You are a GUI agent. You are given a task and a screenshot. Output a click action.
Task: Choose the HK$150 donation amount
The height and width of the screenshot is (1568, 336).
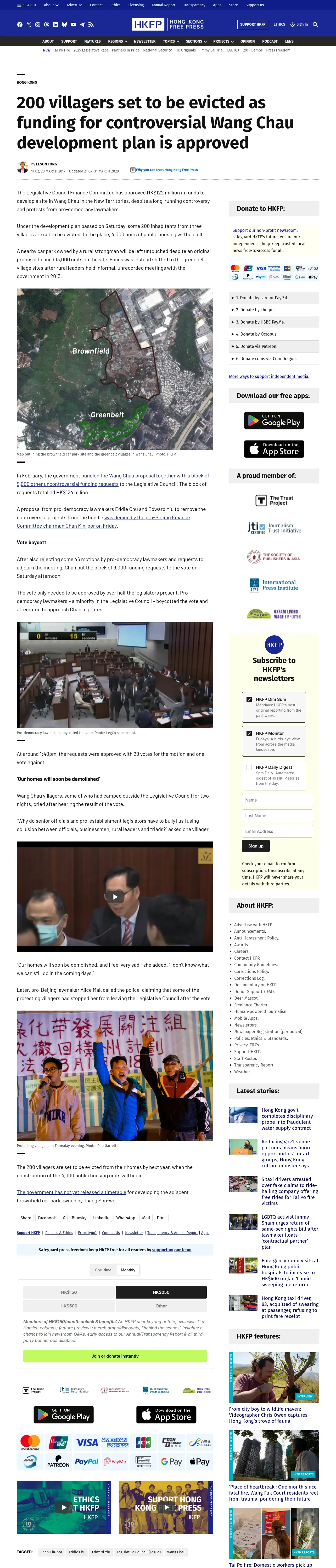coord(69,1292)
